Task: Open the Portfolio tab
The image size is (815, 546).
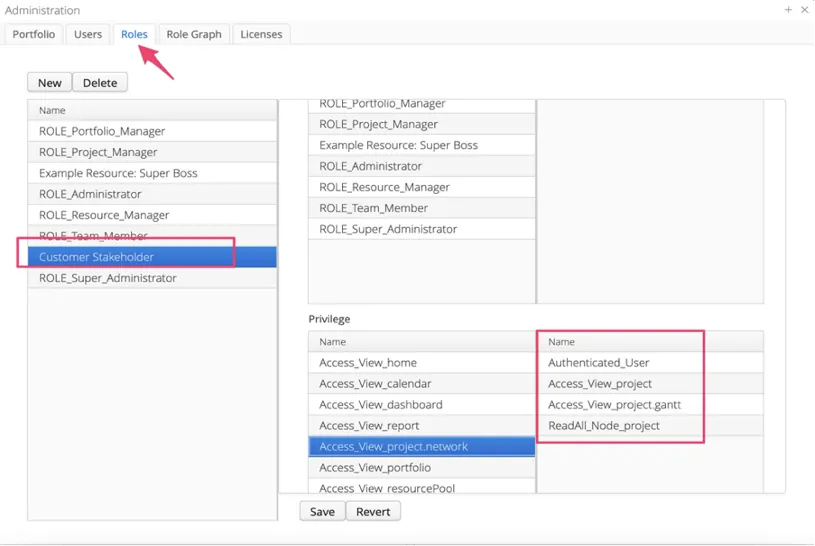Action: (34, 34)
